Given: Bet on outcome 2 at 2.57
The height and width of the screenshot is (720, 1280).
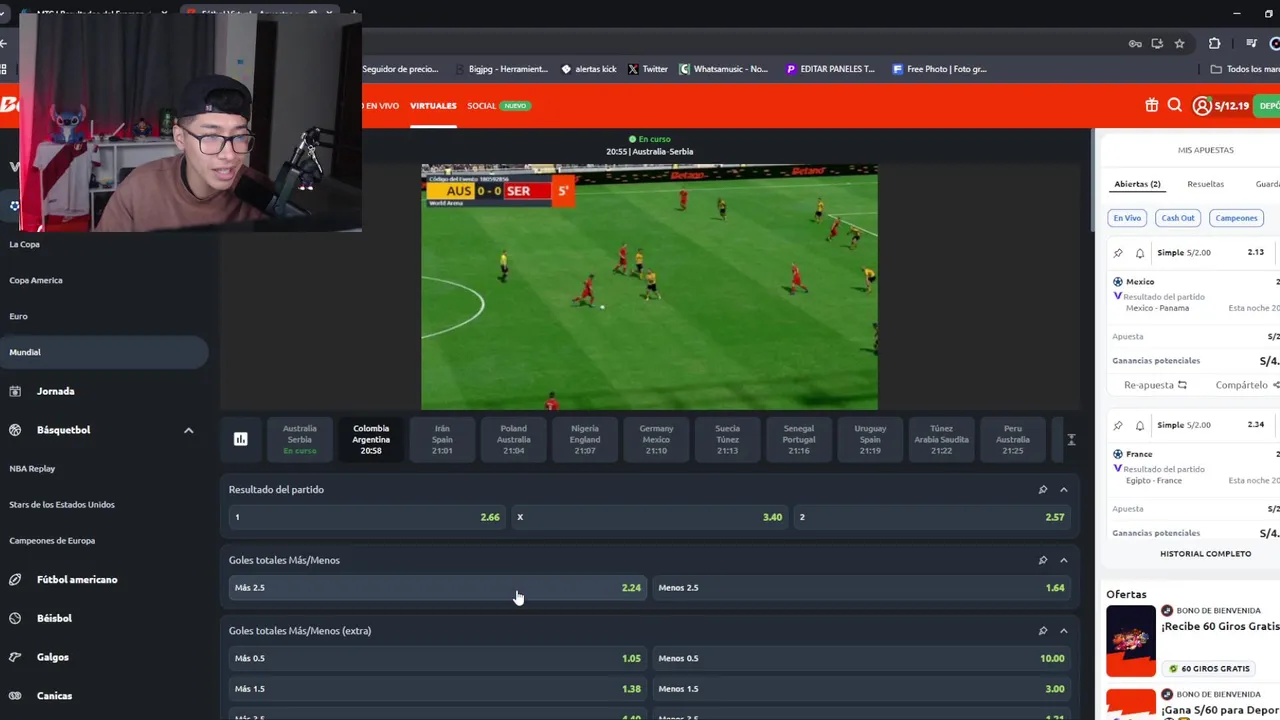Looking at the screenshot, I should 932,517.
